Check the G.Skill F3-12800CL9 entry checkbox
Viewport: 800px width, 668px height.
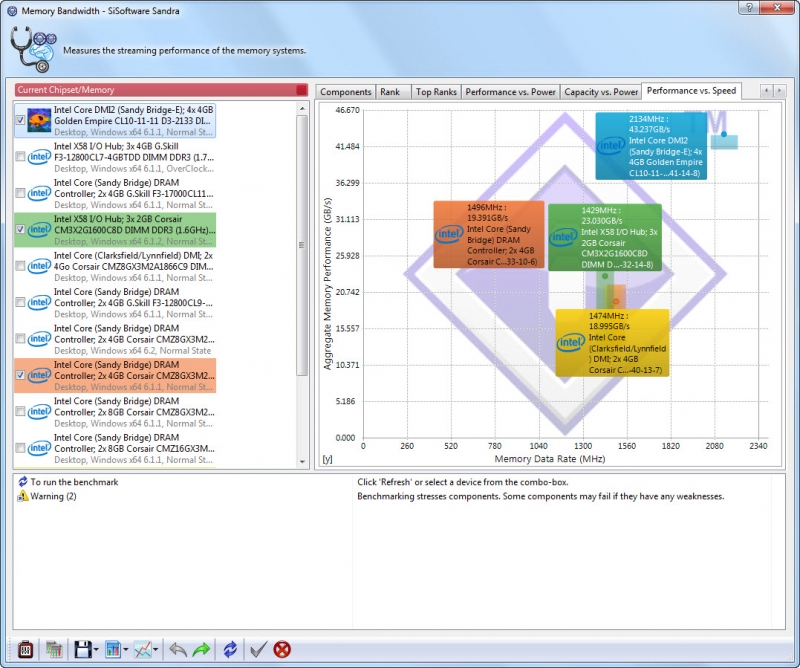pos(20,302)
